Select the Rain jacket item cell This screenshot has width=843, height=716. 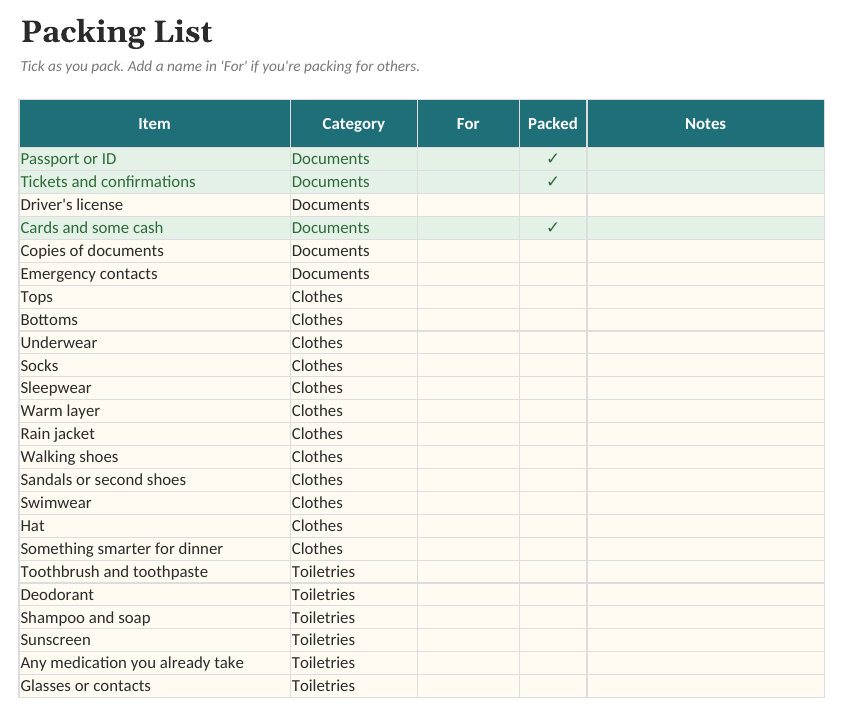tap(155, 434)
